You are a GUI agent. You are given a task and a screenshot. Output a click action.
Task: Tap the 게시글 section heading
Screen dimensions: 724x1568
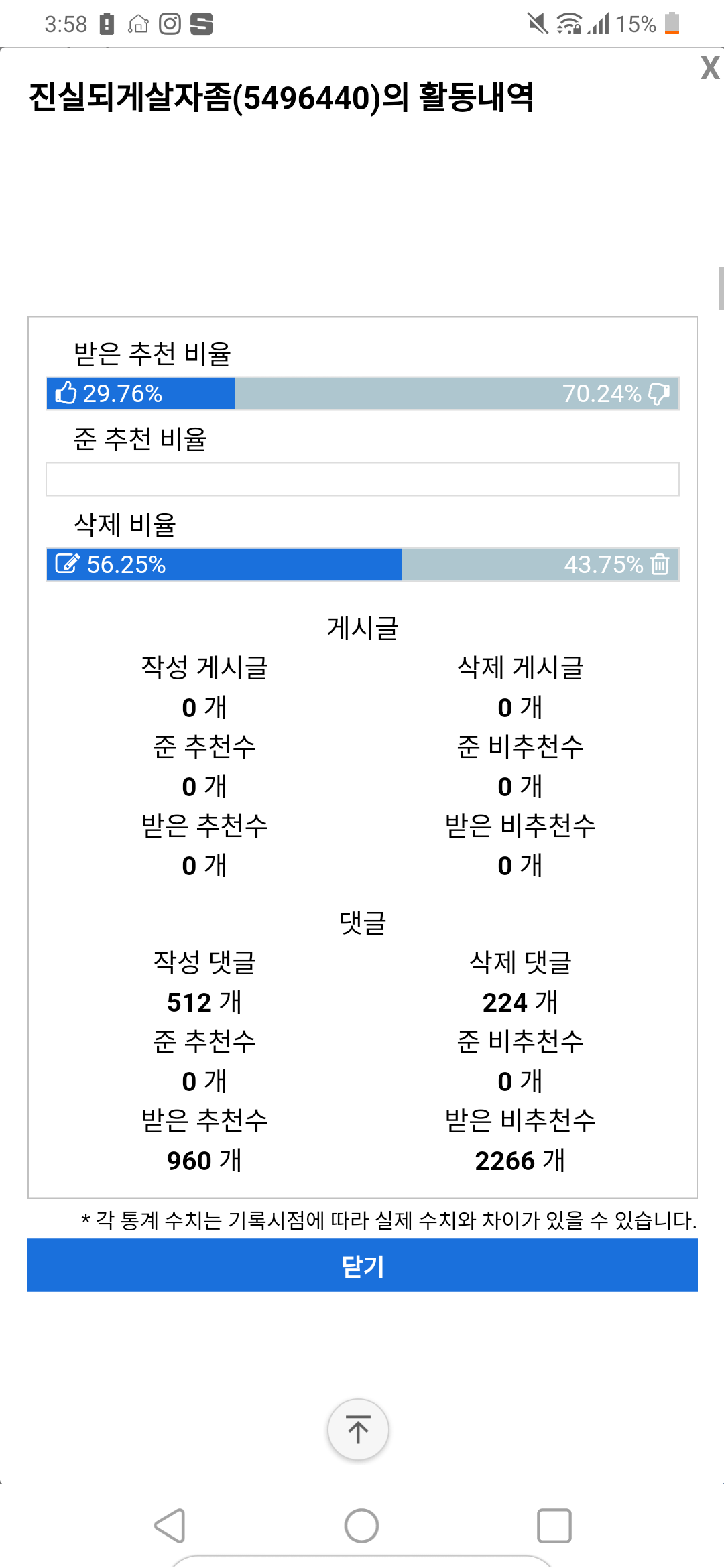362,628
